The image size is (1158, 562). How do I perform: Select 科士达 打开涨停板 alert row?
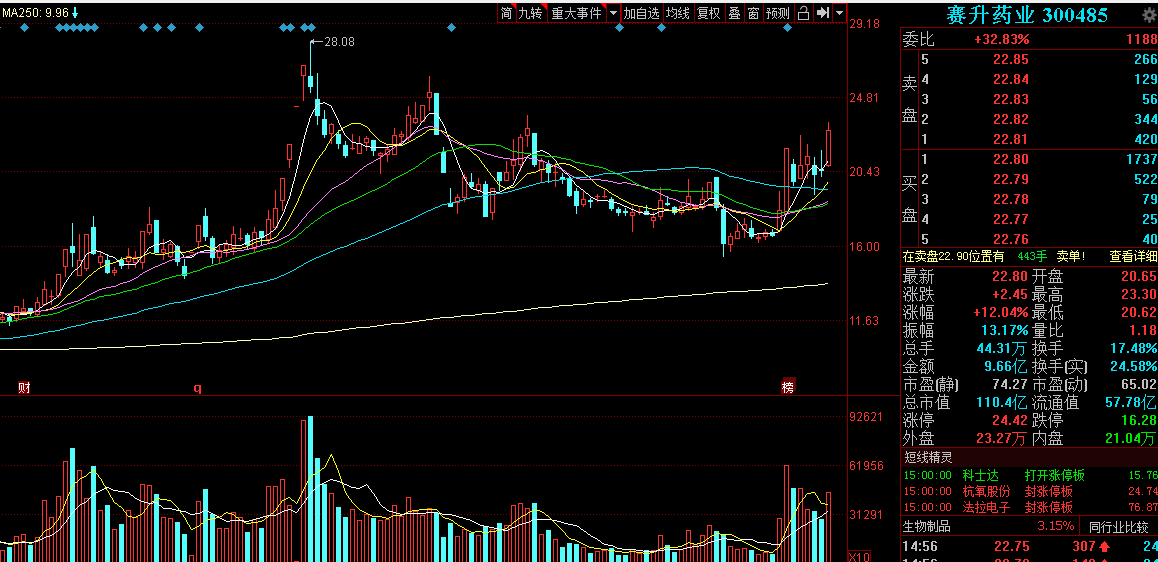click(1029, 475)
